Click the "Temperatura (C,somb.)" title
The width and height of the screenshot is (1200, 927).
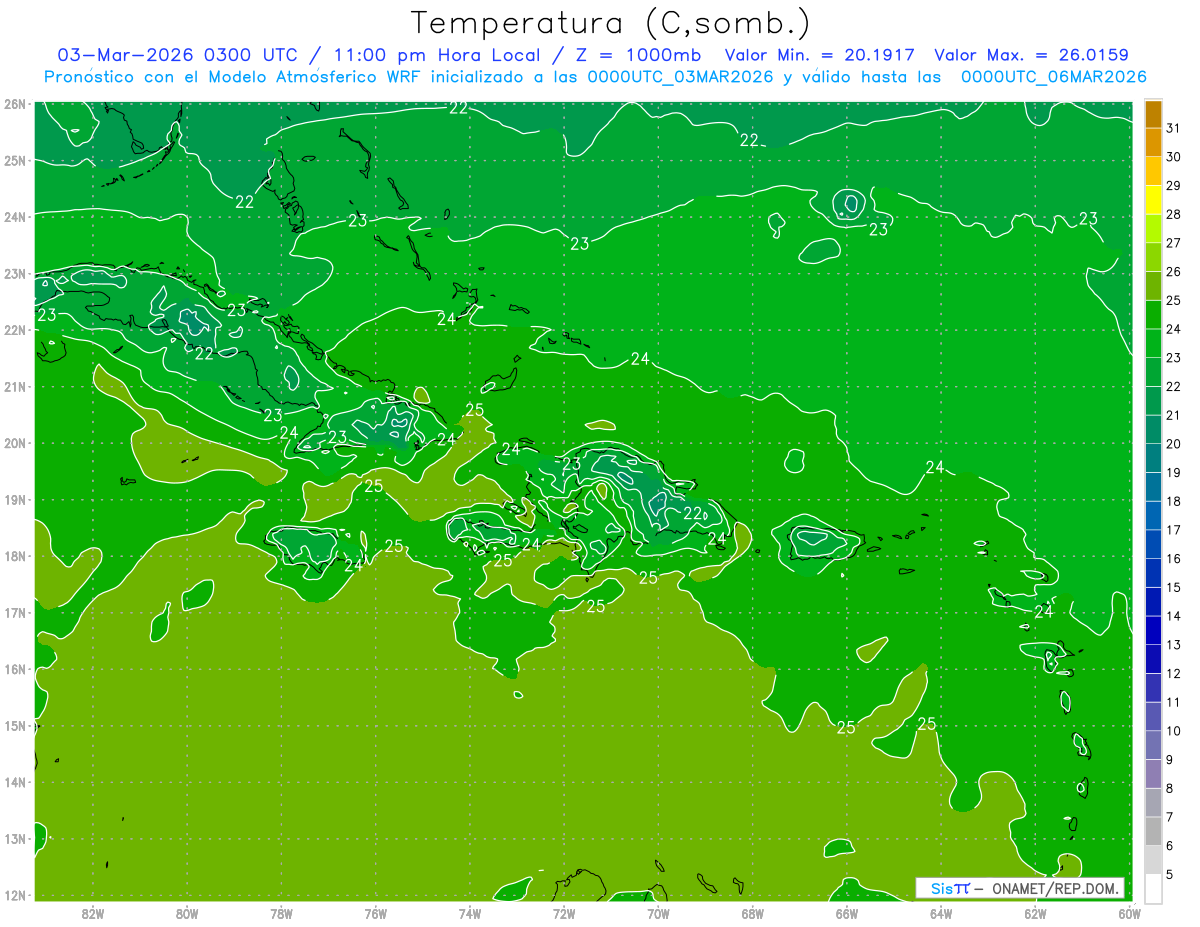click(610, 23)
